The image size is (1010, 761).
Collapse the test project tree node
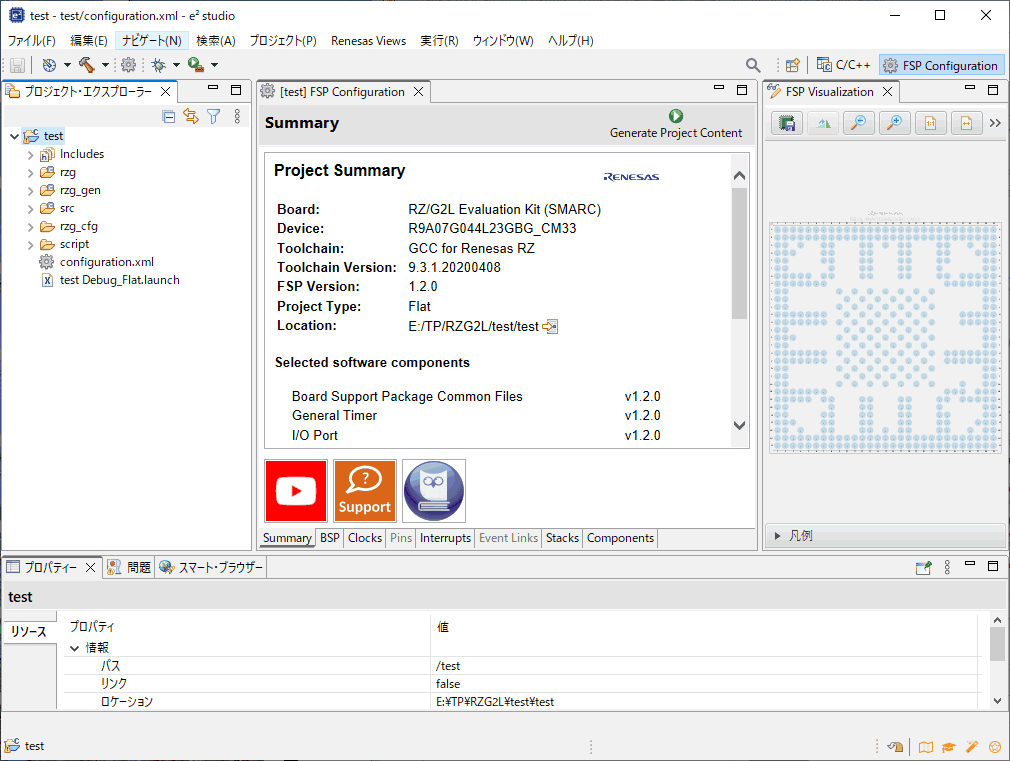(14, 137)
